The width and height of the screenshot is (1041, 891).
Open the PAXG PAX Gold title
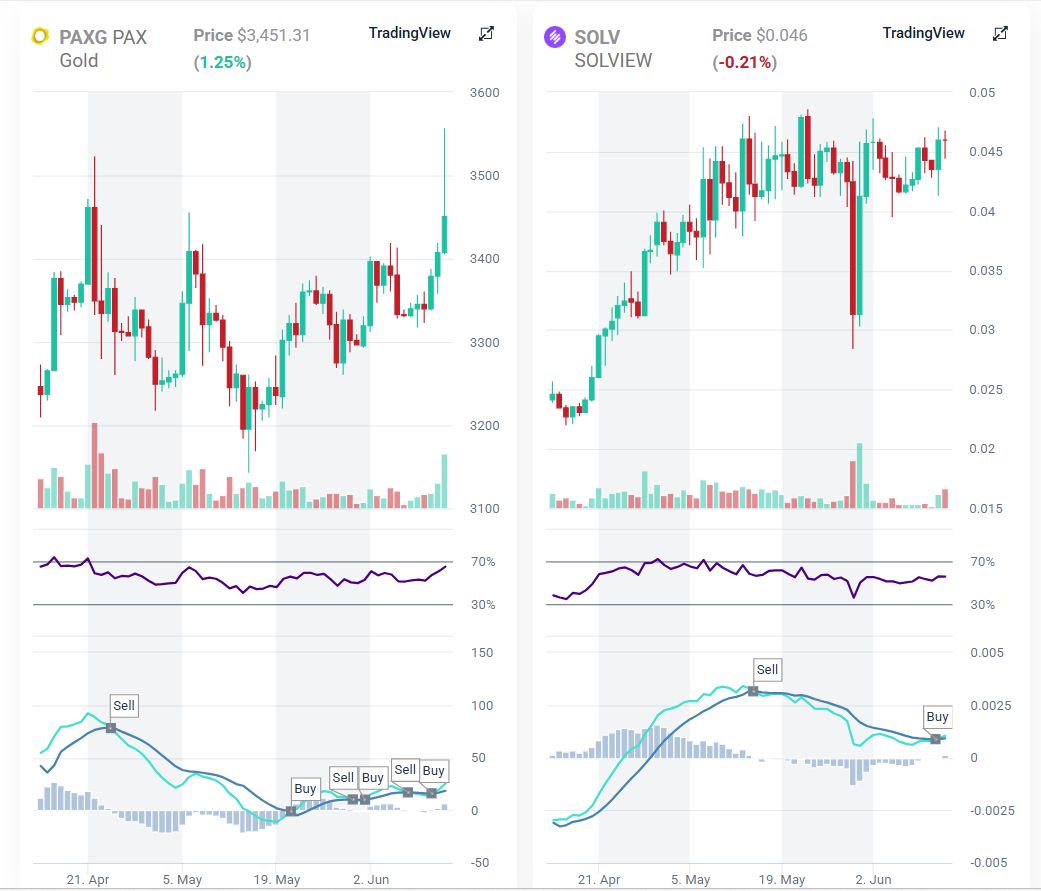[103, 48]
